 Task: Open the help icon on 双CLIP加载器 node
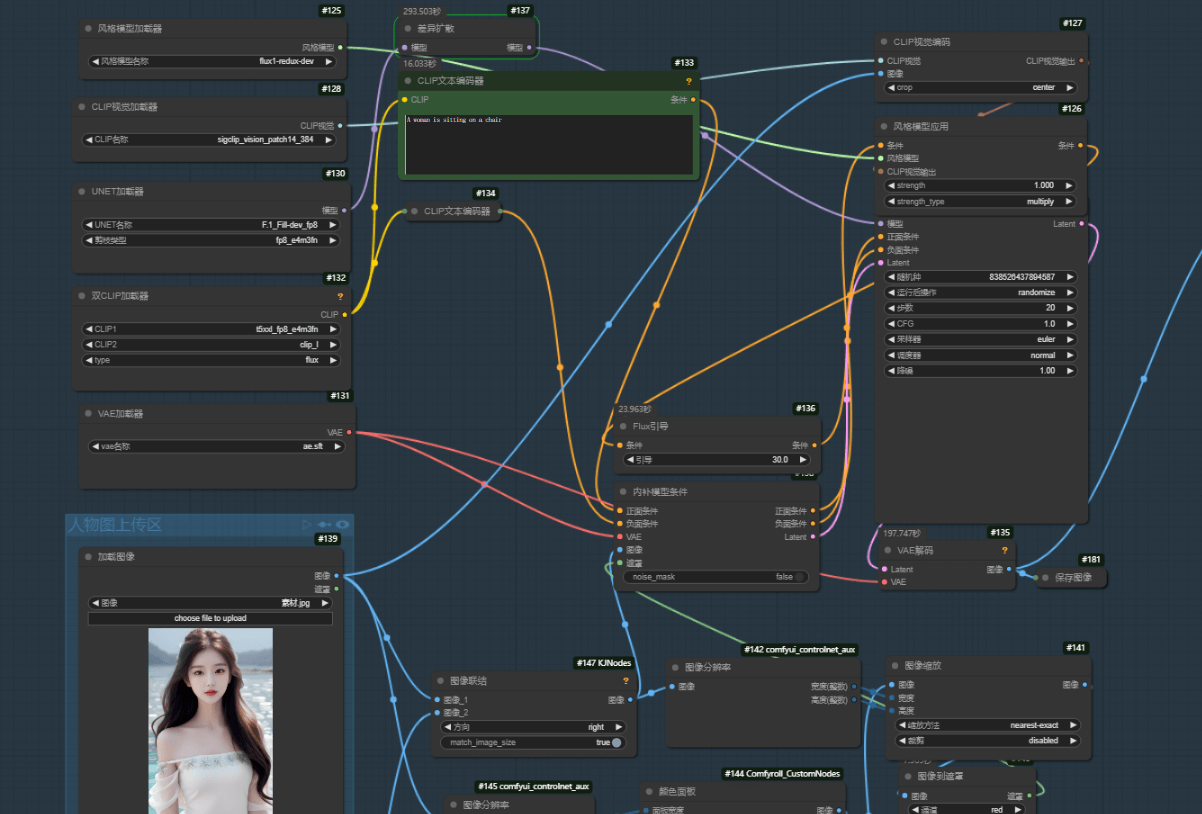340,296
